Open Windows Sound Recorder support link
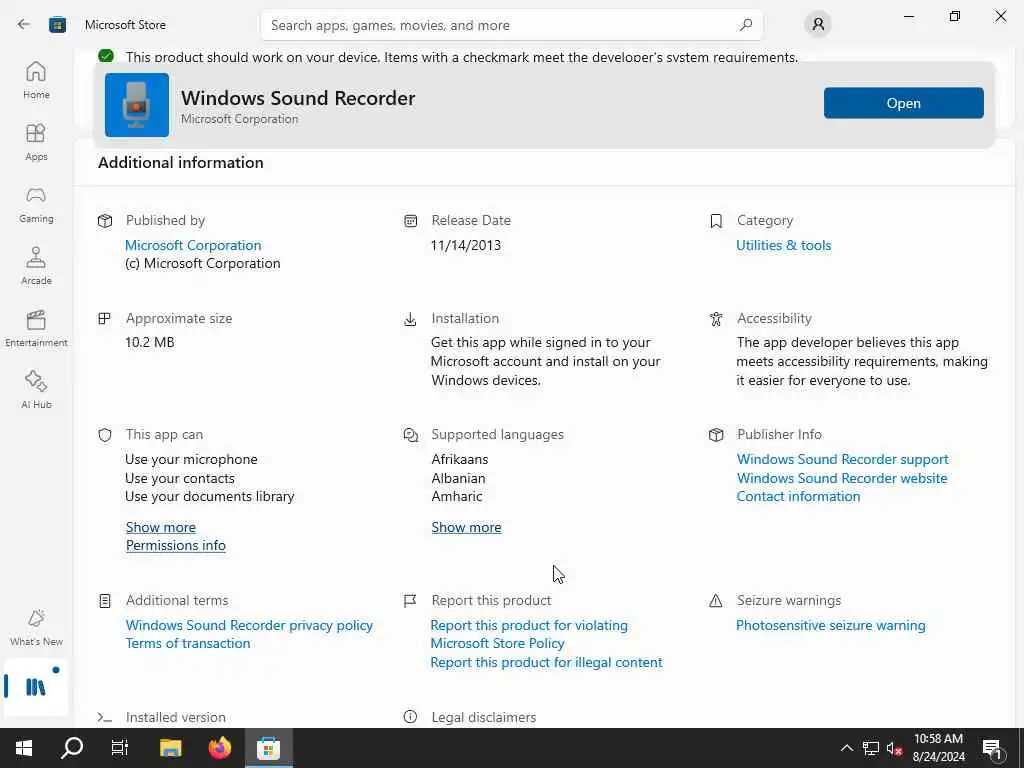 (x=842, y=459)
